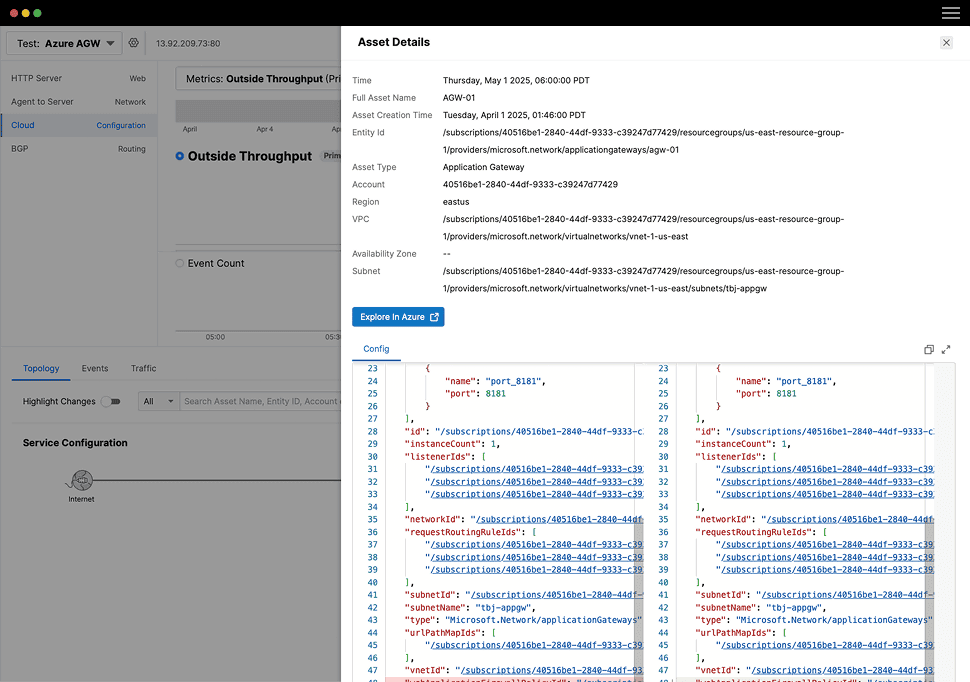Click external link icon in Explore in Azure
This screenshot has height=682, width=970.
pyautogui.click(x=434, y=317)
